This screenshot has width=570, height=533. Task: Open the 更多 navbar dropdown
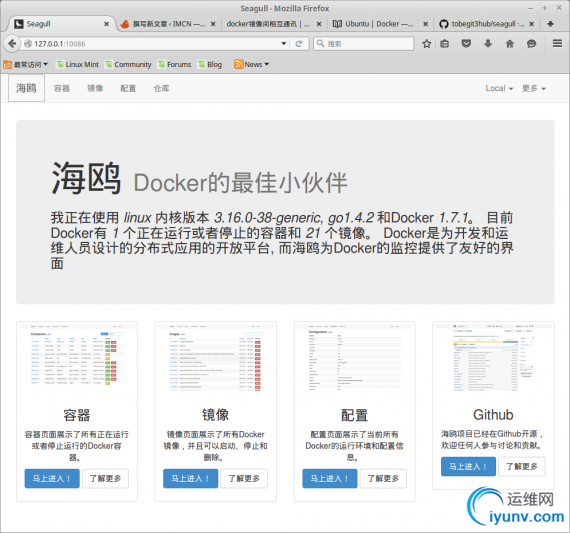click(x=534, y=88)
